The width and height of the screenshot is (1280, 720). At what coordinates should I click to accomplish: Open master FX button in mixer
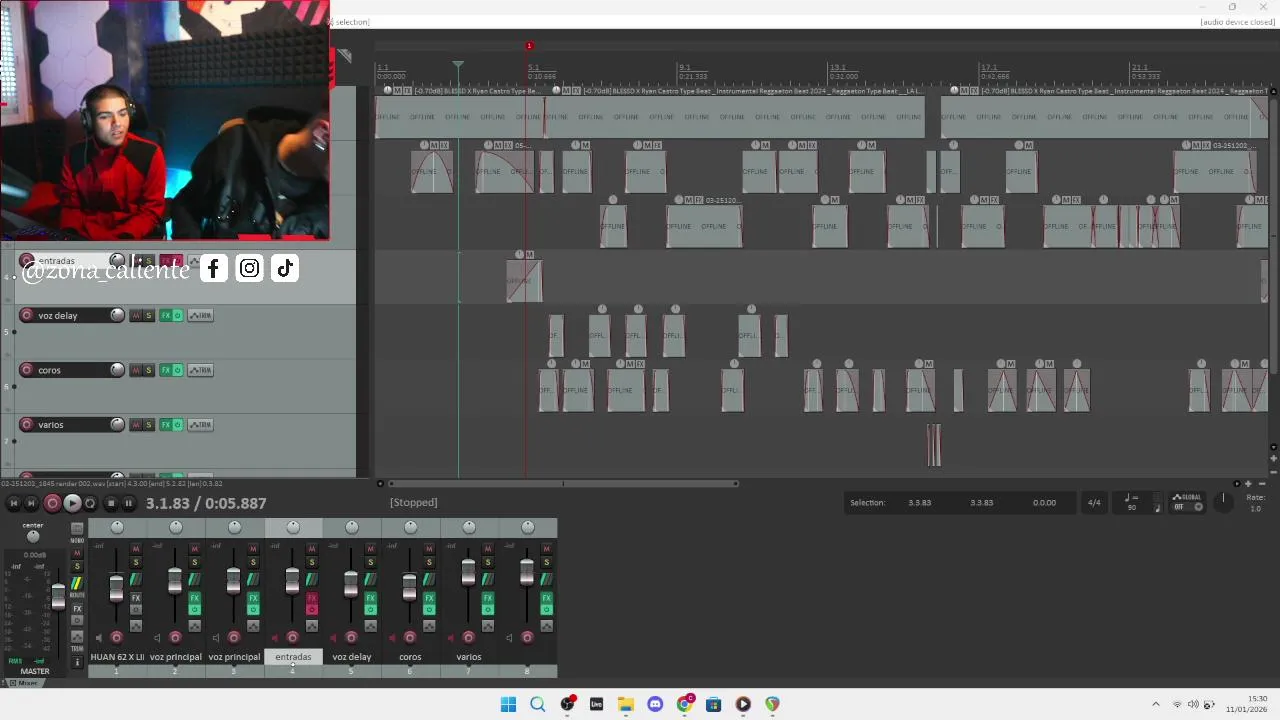click(x=77, y=608)
